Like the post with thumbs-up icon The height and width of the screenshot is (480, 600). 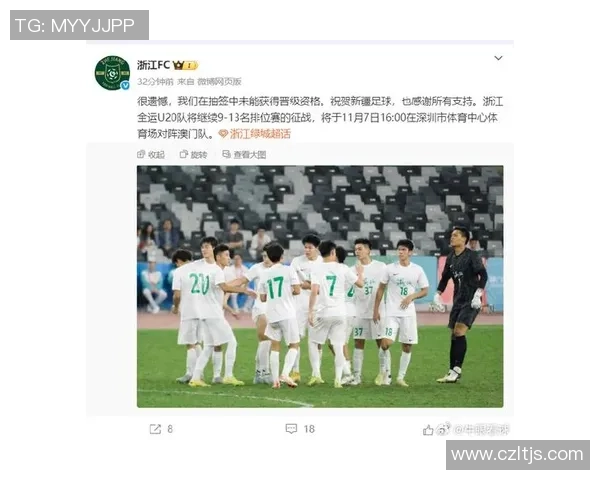(428, 430)
